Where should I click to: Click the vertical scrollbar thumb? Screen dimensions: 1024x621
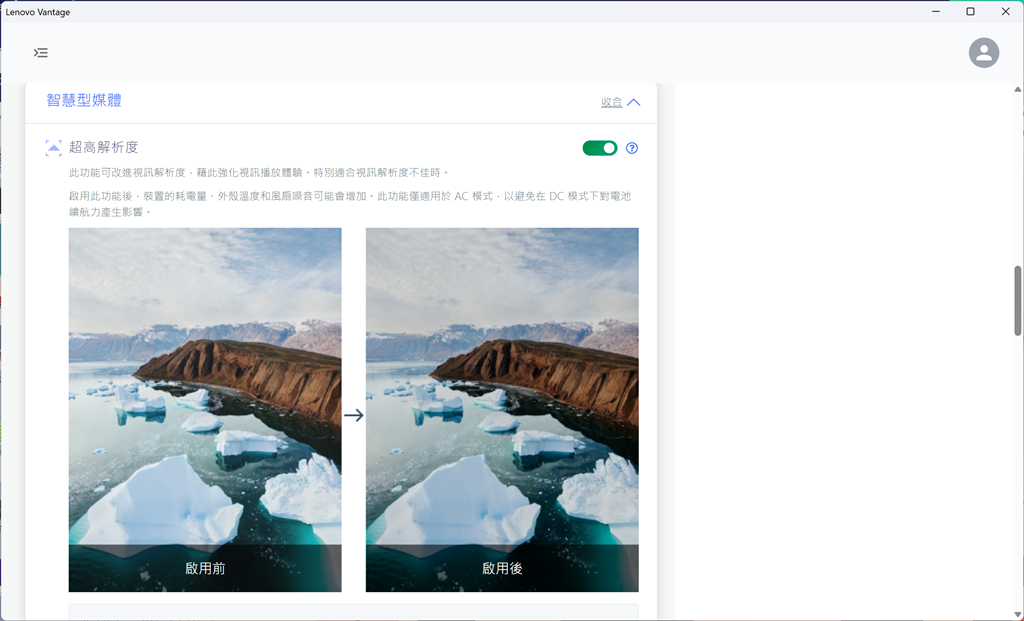tap(1017, 300)
